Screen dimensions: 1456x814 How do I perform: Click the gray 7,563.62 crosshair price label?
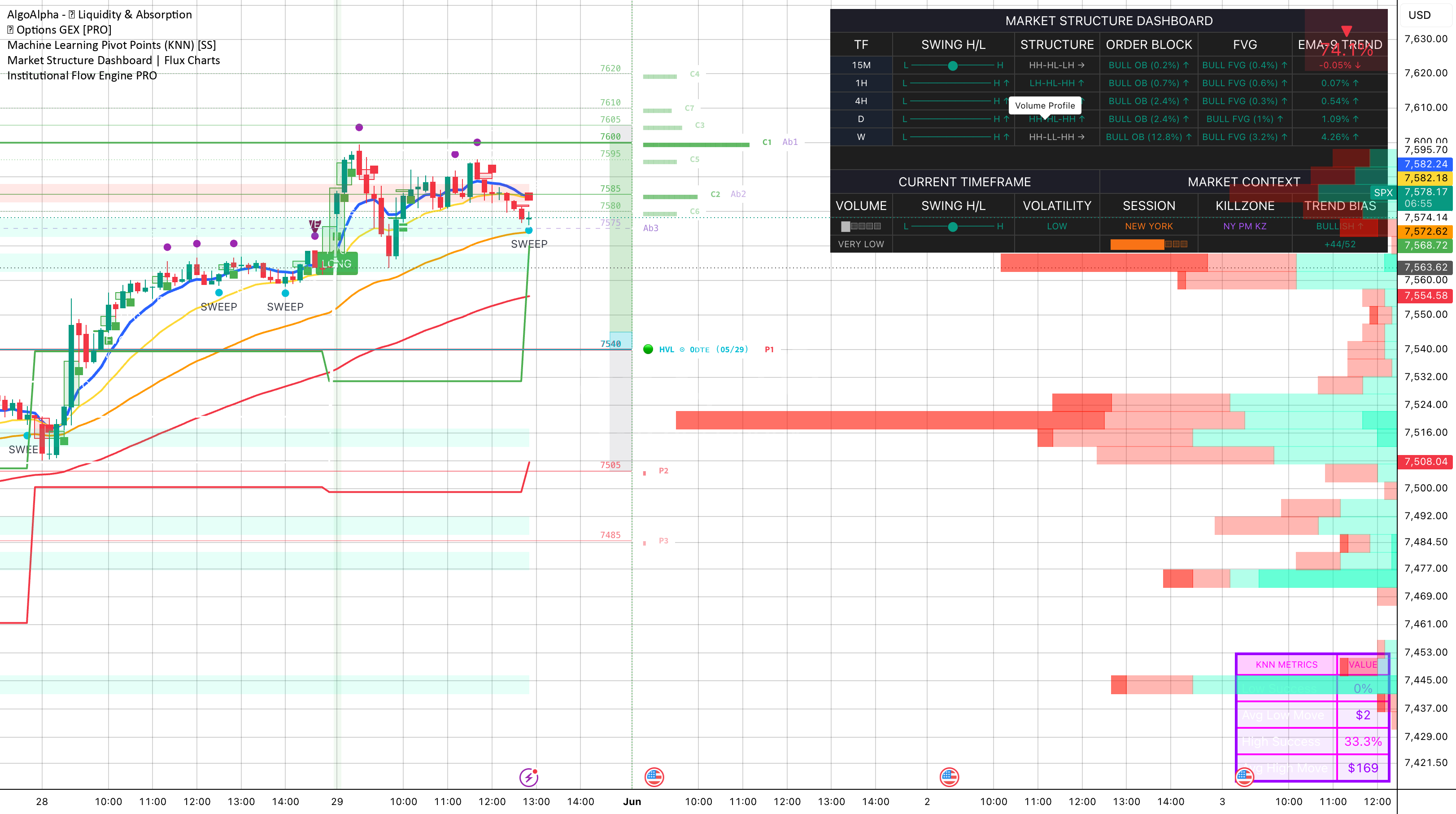1425,267
